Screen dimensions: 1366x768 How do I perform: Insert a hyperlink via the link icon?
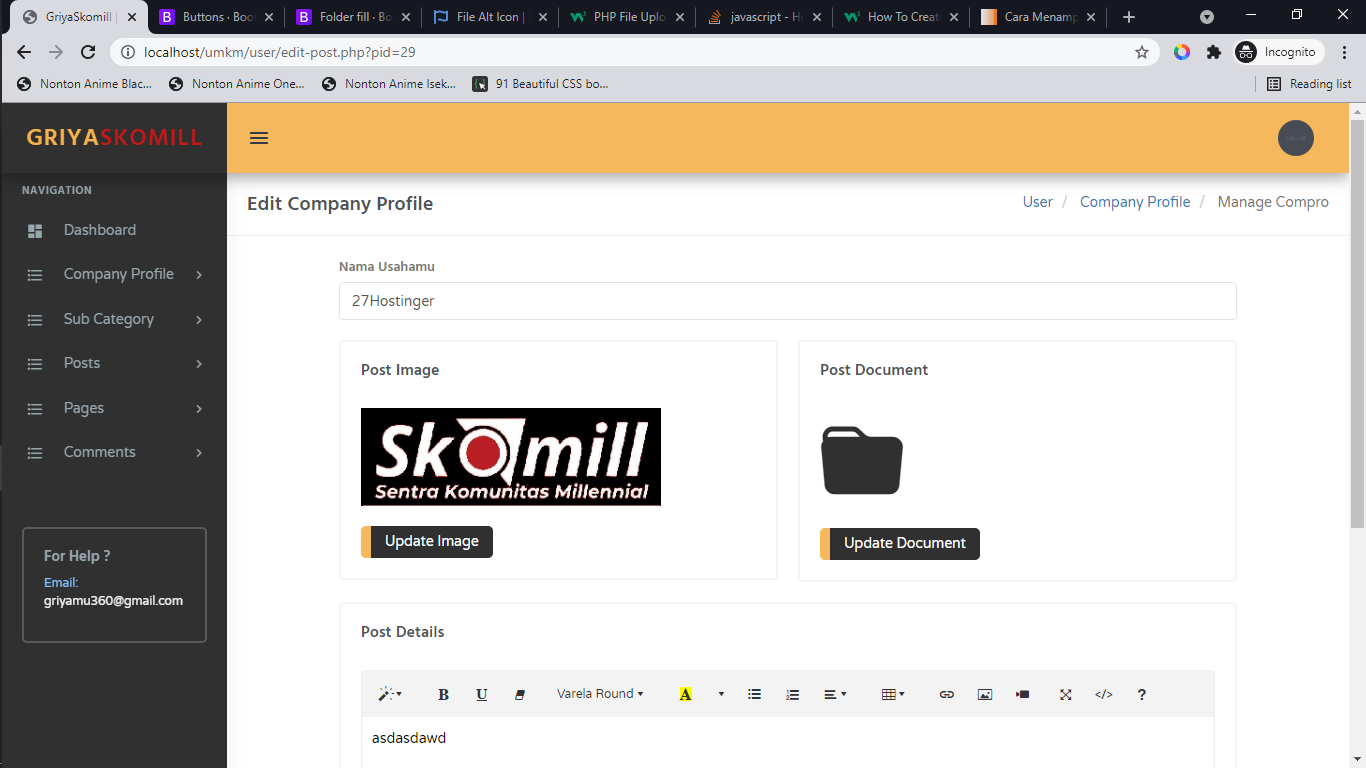tap(946, 695)
